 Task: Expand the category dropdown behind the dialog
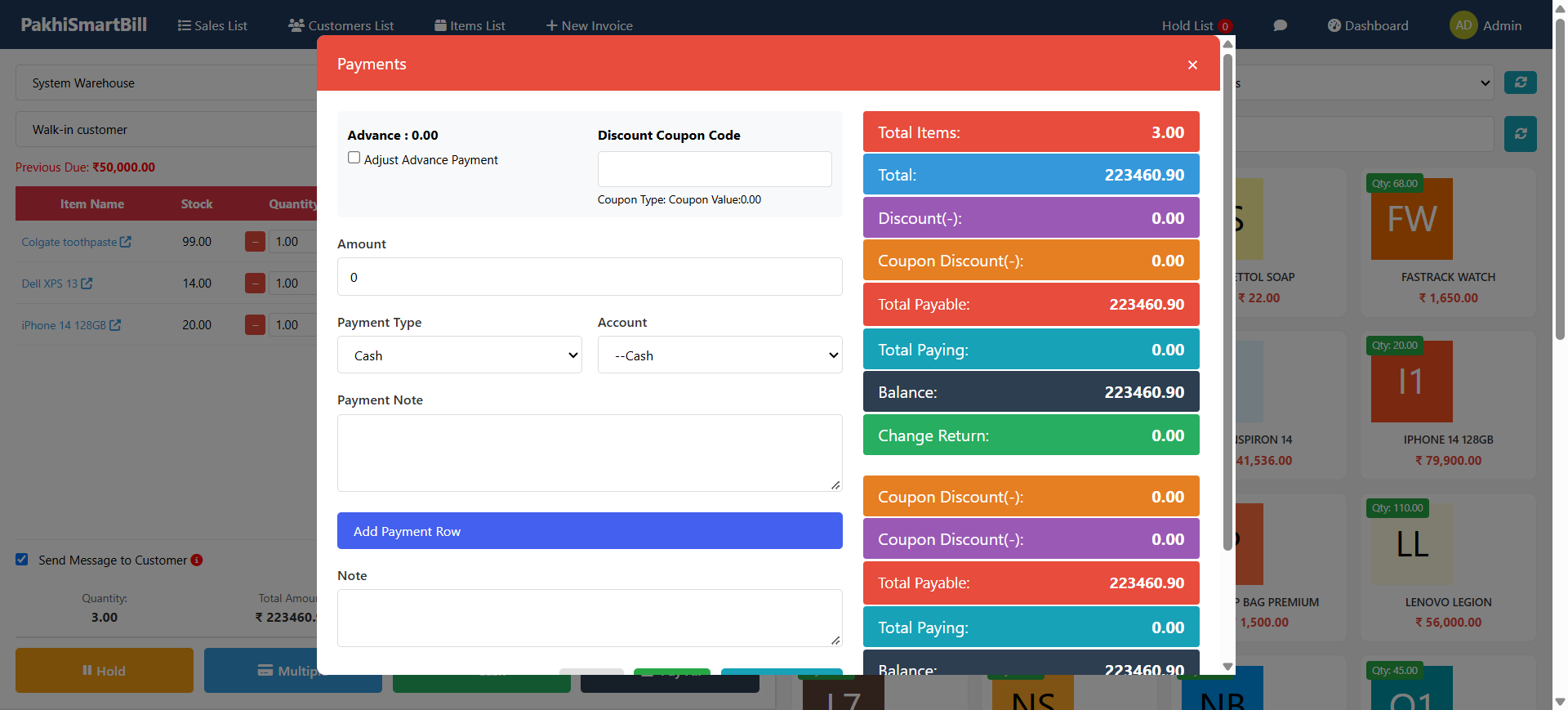[1365, 83]
